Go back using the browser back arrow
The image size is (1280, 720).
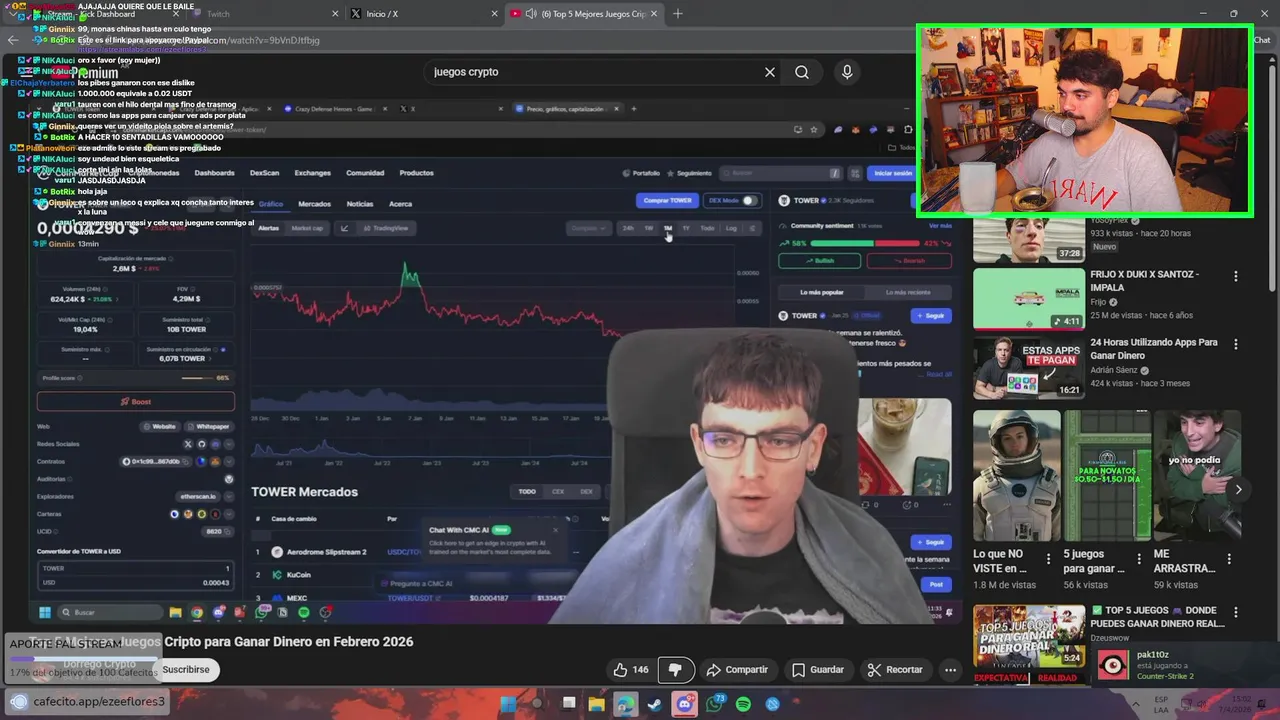(x=12, y=40)
